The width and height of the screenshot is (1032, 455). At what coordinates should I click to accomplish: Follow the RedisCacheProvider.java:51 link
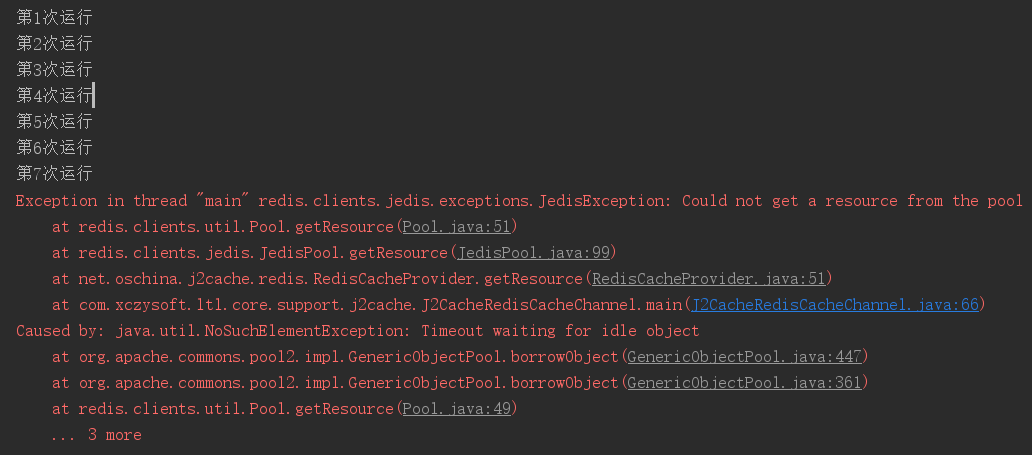click(x=709, y=279)
